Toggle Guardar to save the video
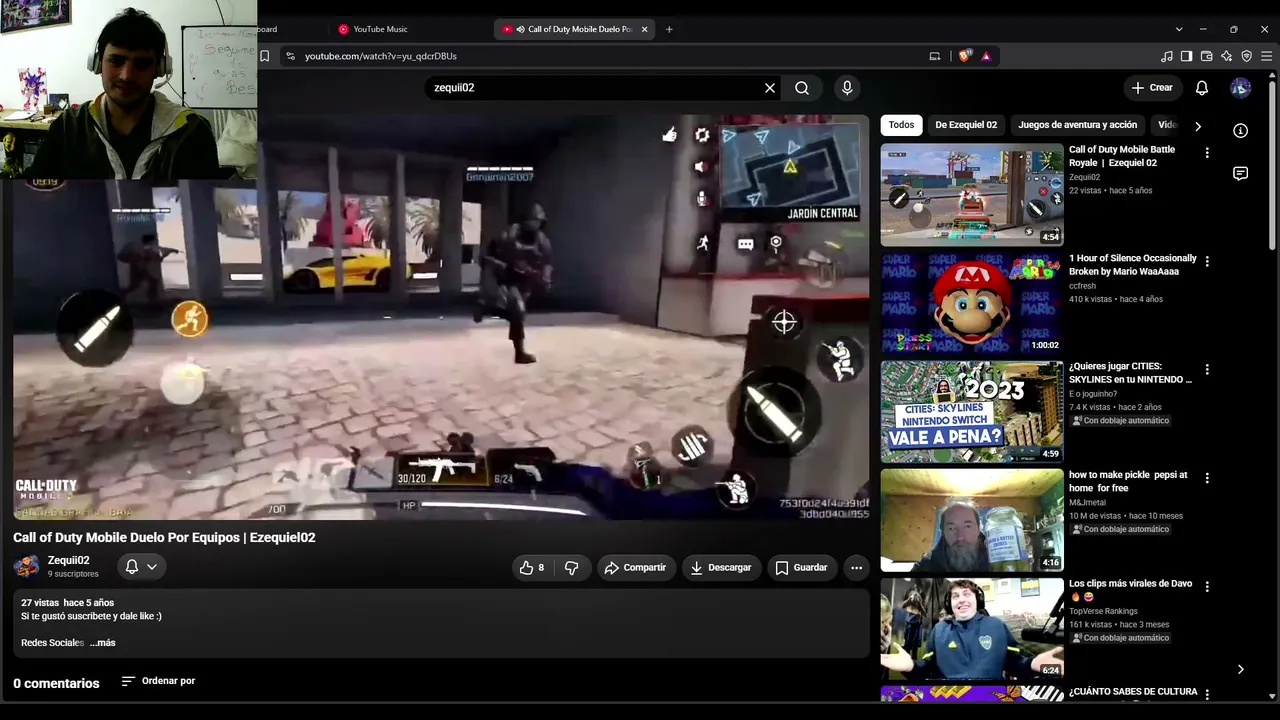1280x720 pixels. [802, 567]
